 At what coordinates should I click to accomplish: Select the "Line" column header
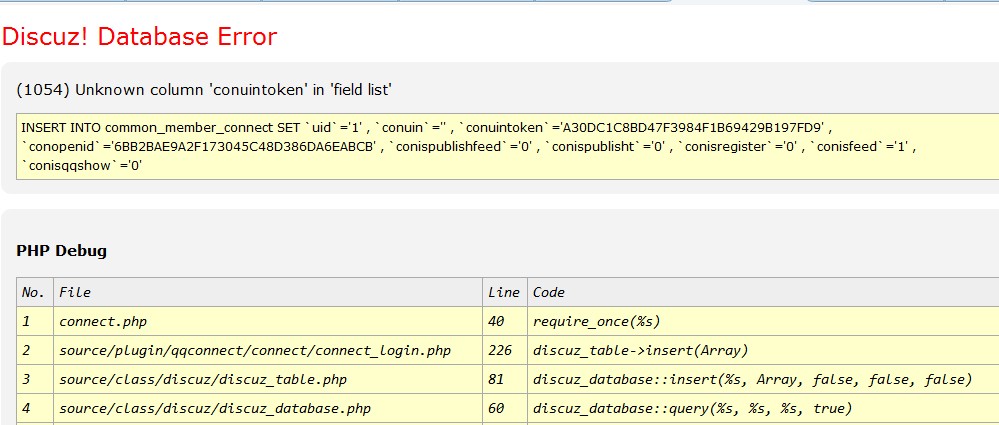click(504, 292)
